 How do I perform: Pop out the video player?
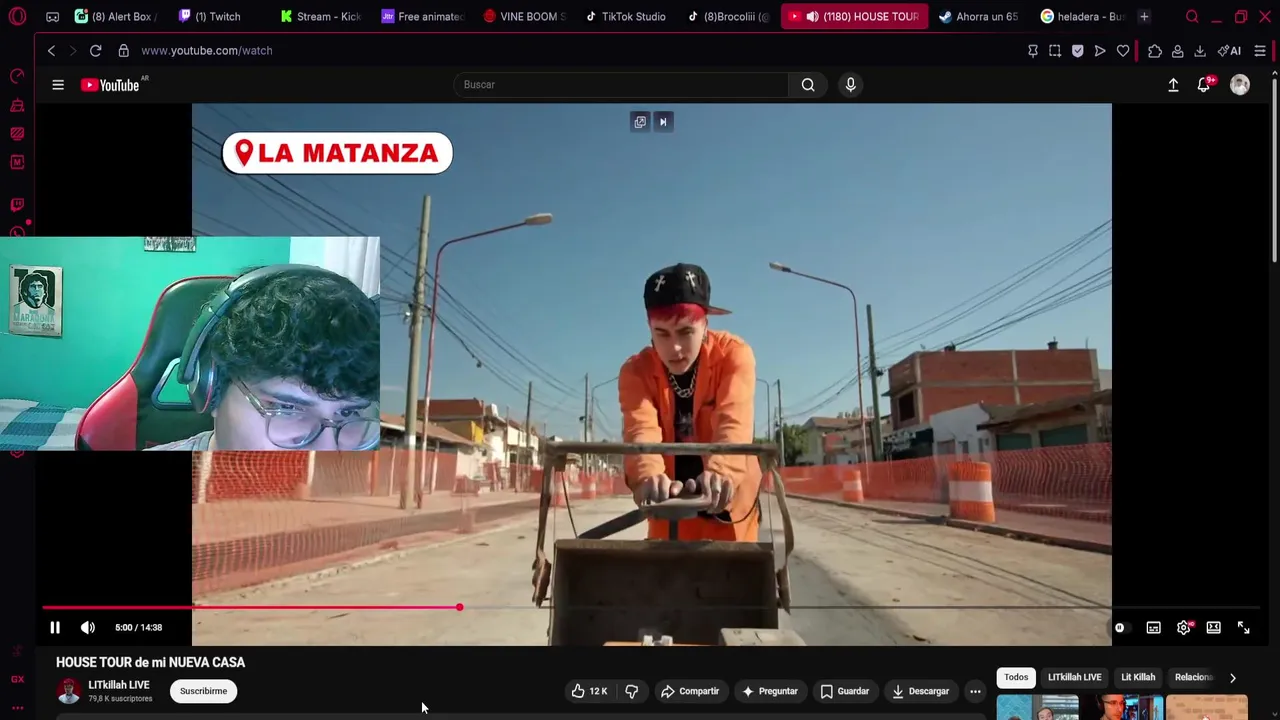coord(640,122)
